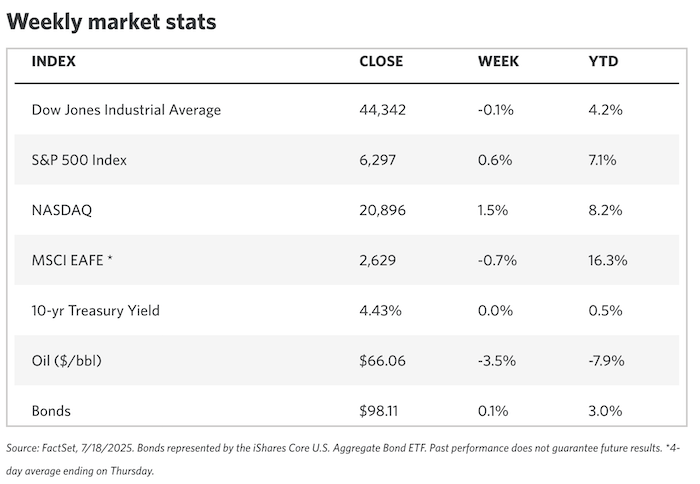Select the MSCI EAFE row label
Viewport: 700px width, 484px height.
pyautogui.click(x=73, y=260)
